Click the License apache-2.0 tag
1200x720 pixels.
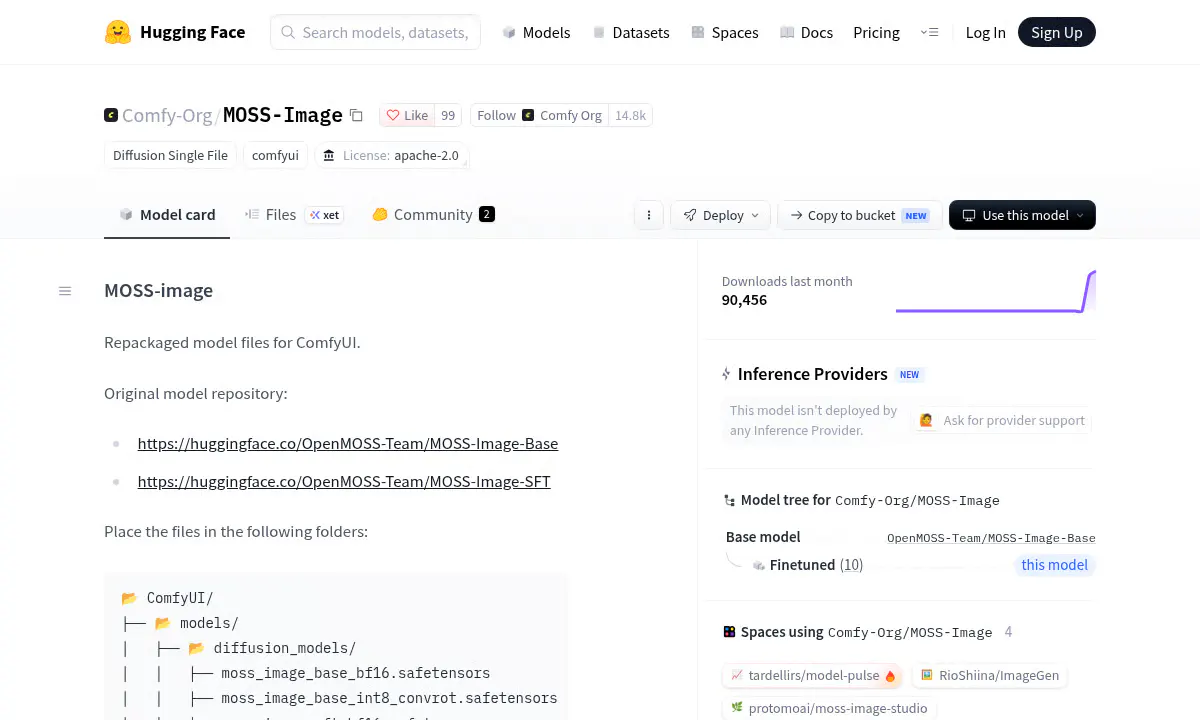pos(392,155)
